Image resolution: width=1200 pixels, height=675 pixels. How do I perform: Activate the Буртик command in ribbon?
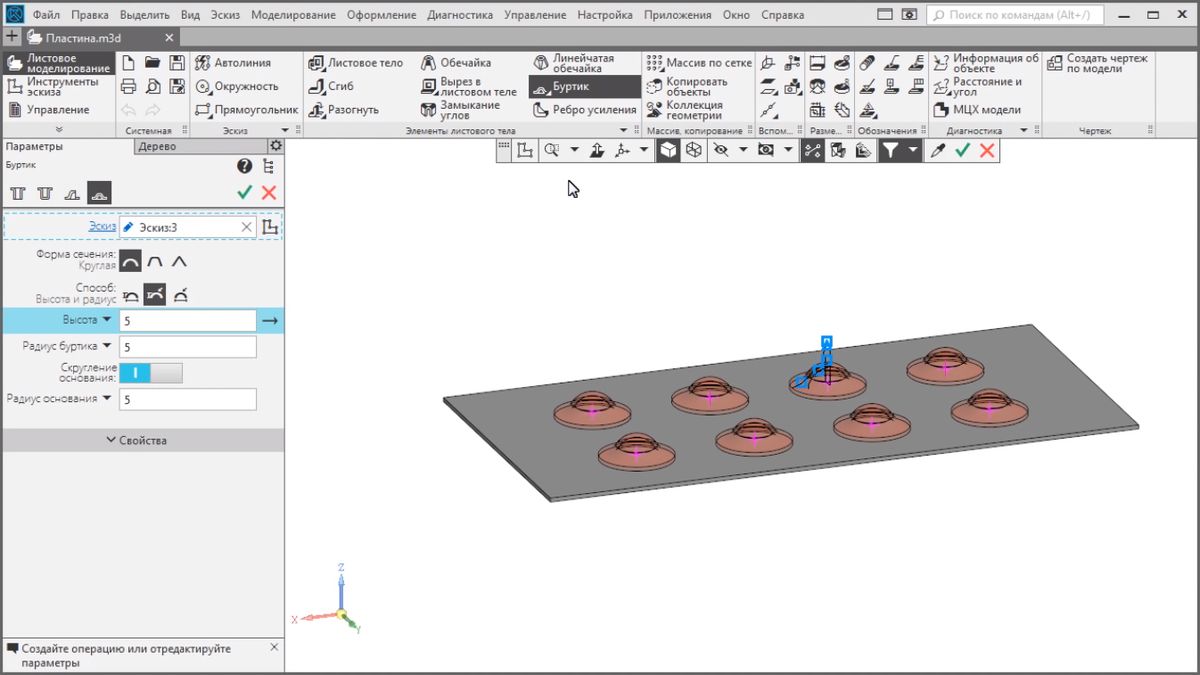[585, 87]
